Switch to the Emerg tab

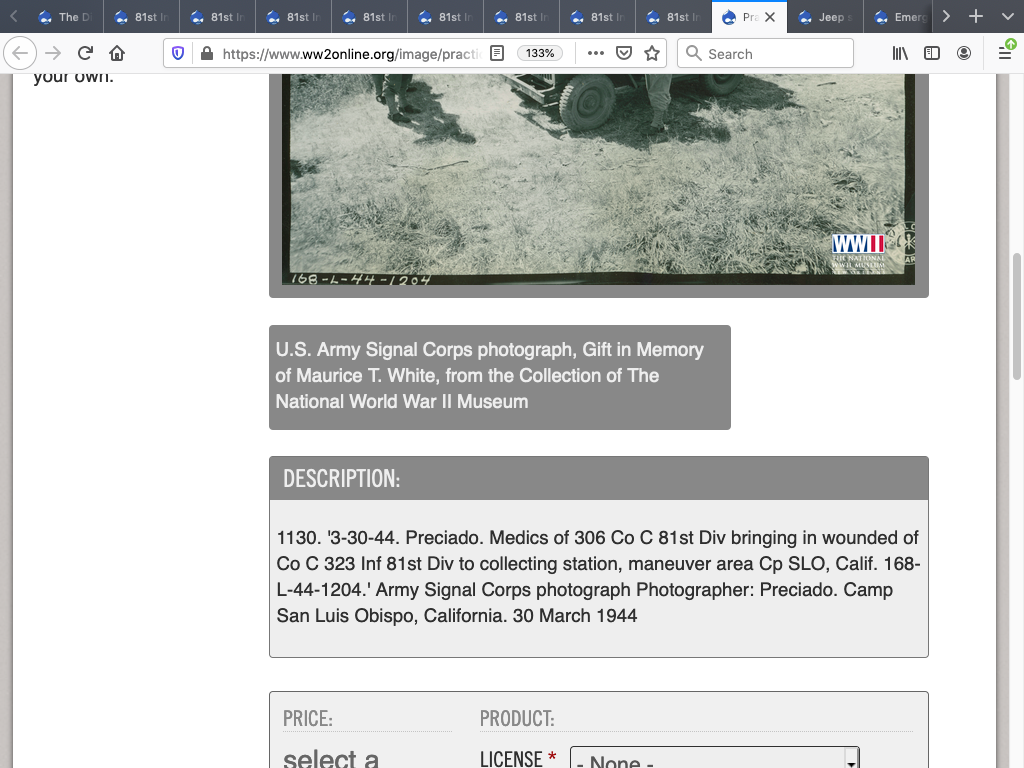tap(900, 17)
